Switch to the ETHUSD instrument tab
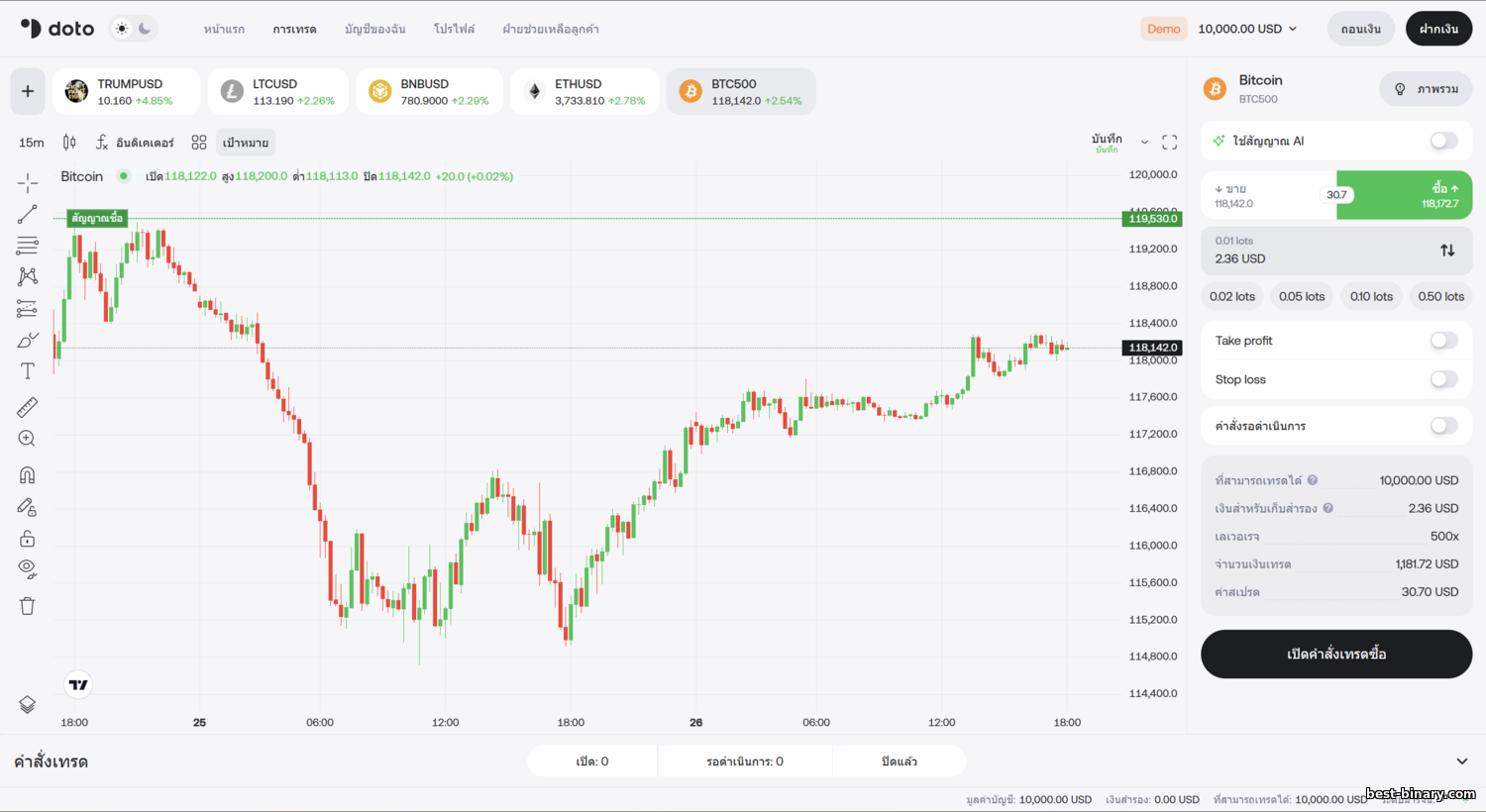Image resolution: width=1486 pixels, height=812 pixels. click(584, 92)
